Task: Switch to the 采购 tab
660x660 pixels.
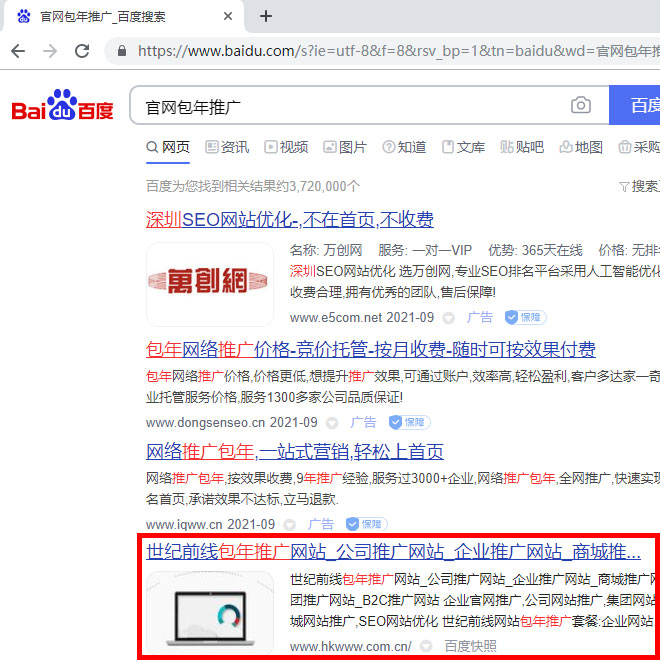Action: (x=639, y=147)
